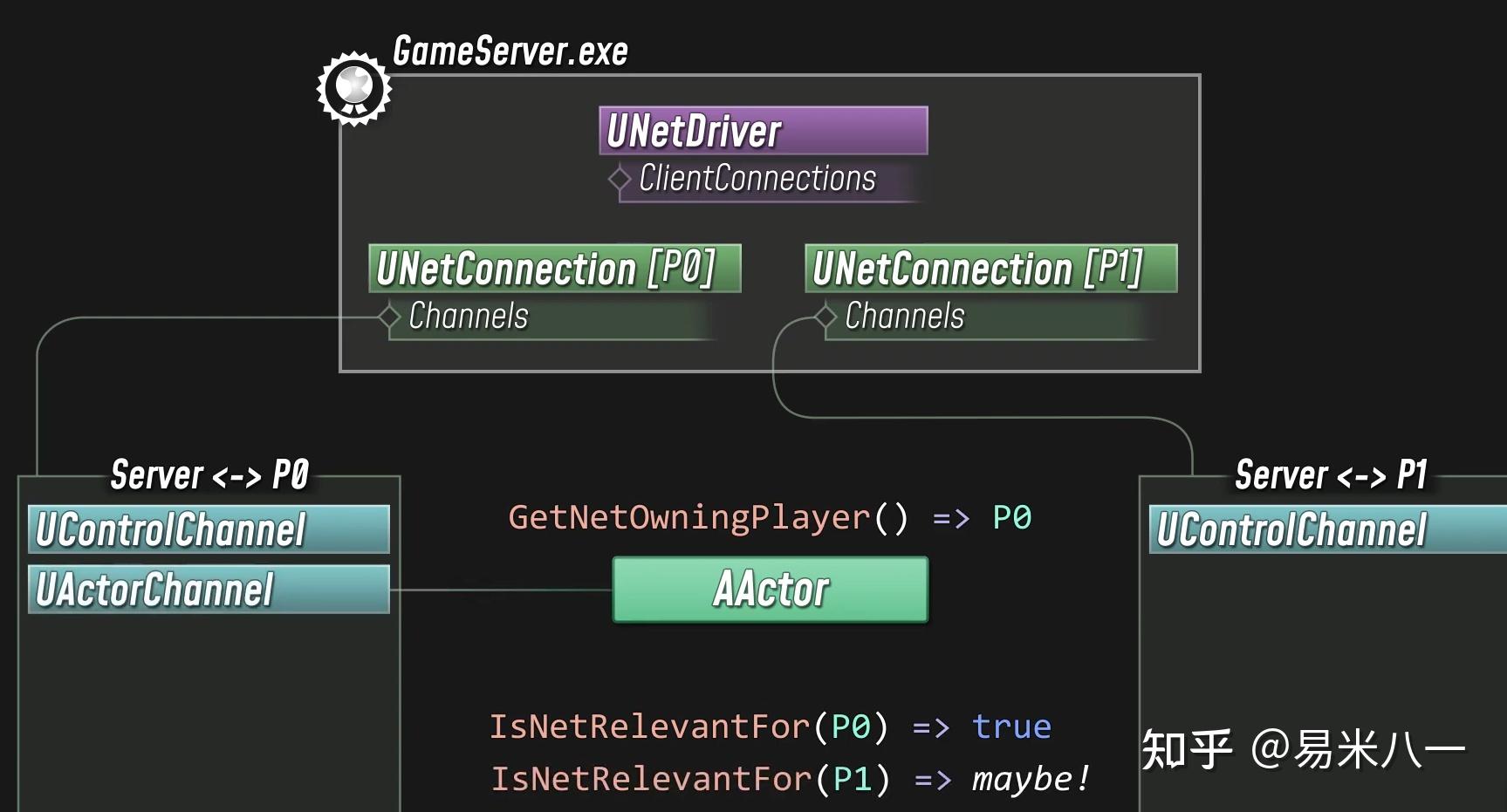The height and width of the screenshot is (812, 1507).
Task: Click the ClientConnections diamond marker
Action: coord(620,179)
